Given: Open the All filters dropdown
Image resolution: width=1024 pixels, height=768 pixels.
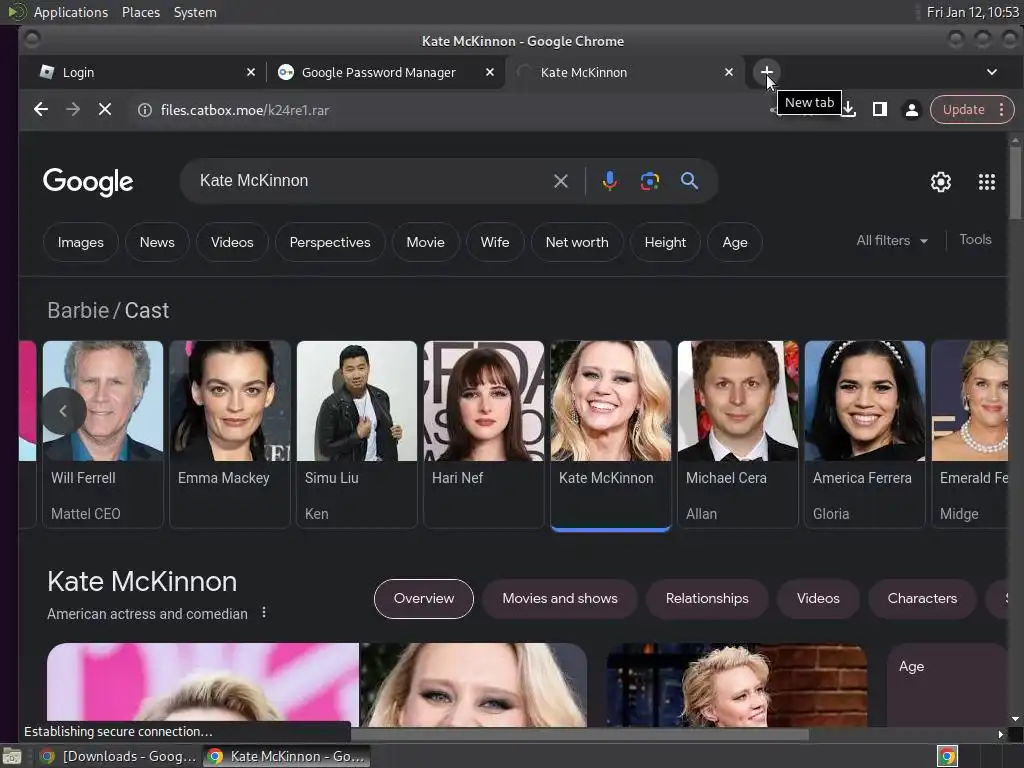Looking at the screenshot, I should point(892,240).
